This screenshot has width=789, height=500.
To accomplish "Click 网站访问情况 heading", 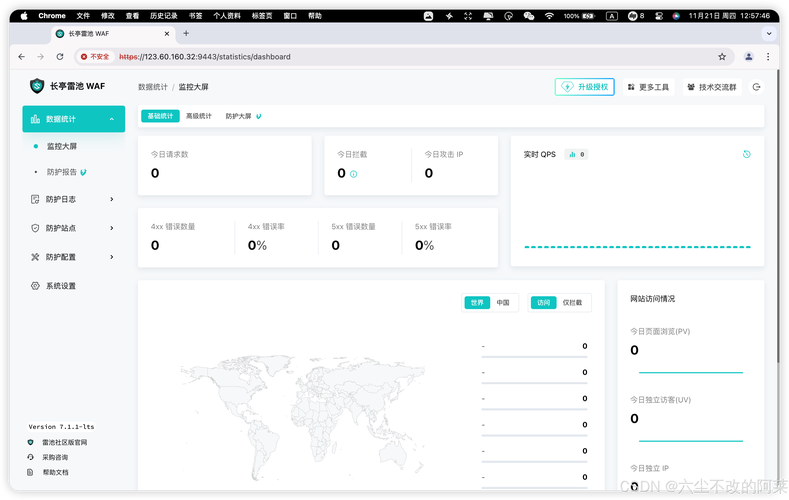I will click(653, 299).
